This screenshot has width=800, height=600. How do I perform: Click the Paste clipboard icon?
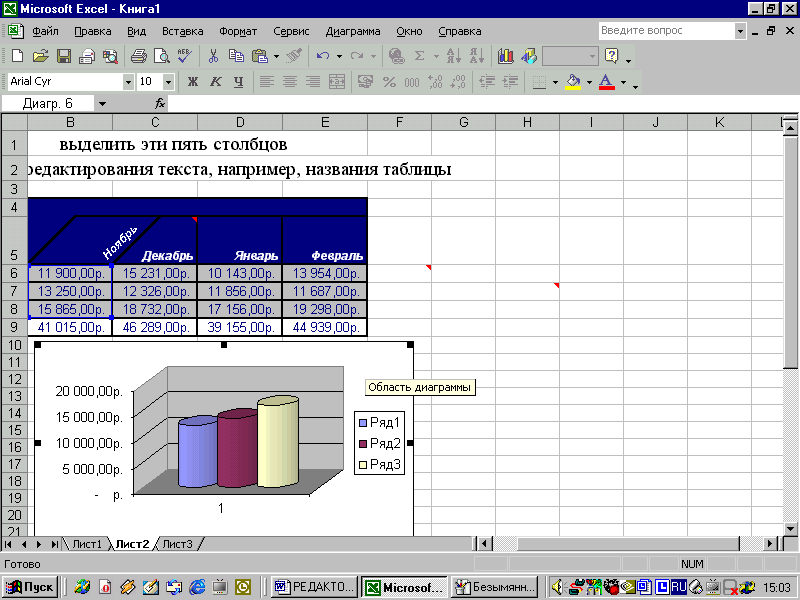pyautogui.click(x=260, y=56)
